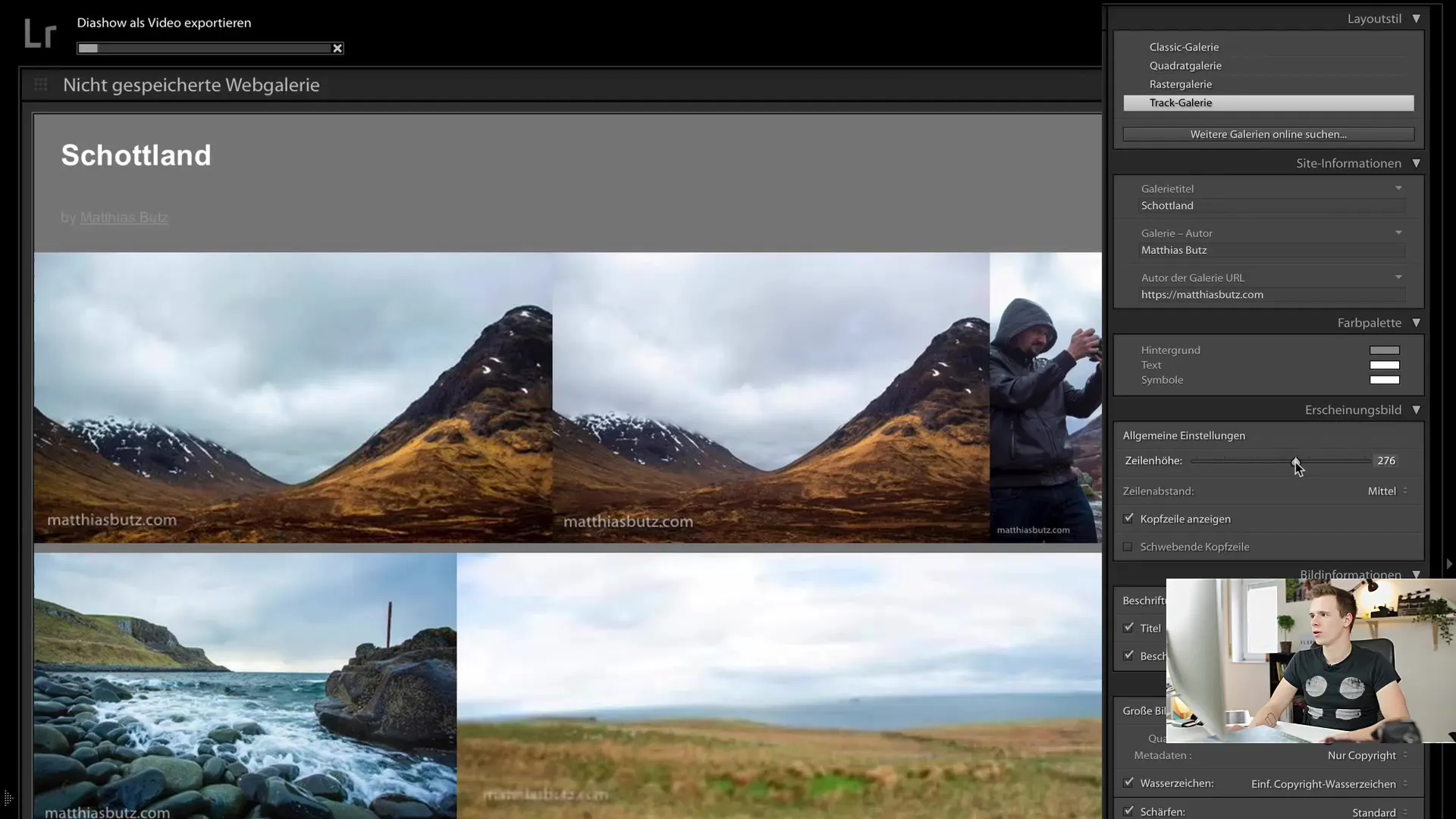Click Nicht gespeicherte Webgalerie title
Image resolution: width=1456 pixels, height=819 pixels.
[x=191, y=85]
